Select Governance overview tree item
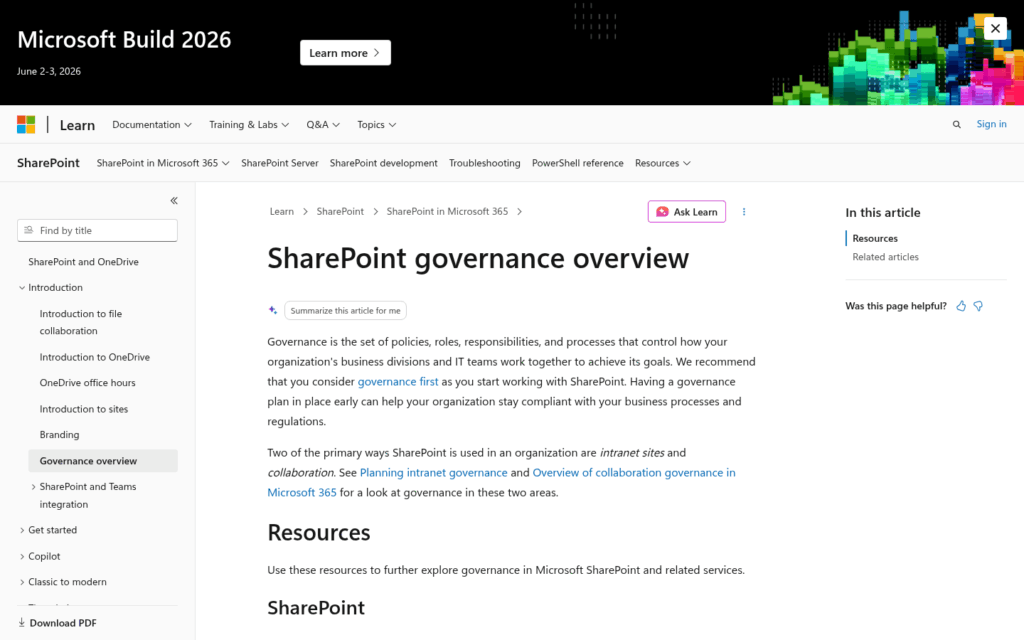 pos(103,460)
